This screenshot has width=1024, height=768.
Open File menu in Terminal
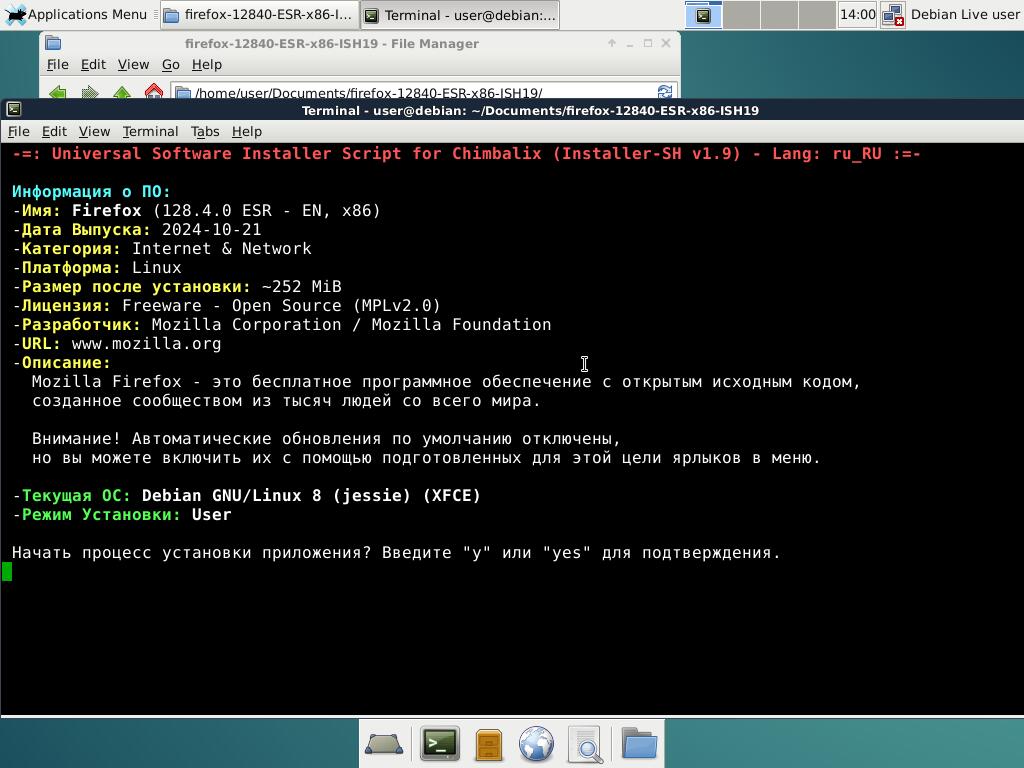18,131
